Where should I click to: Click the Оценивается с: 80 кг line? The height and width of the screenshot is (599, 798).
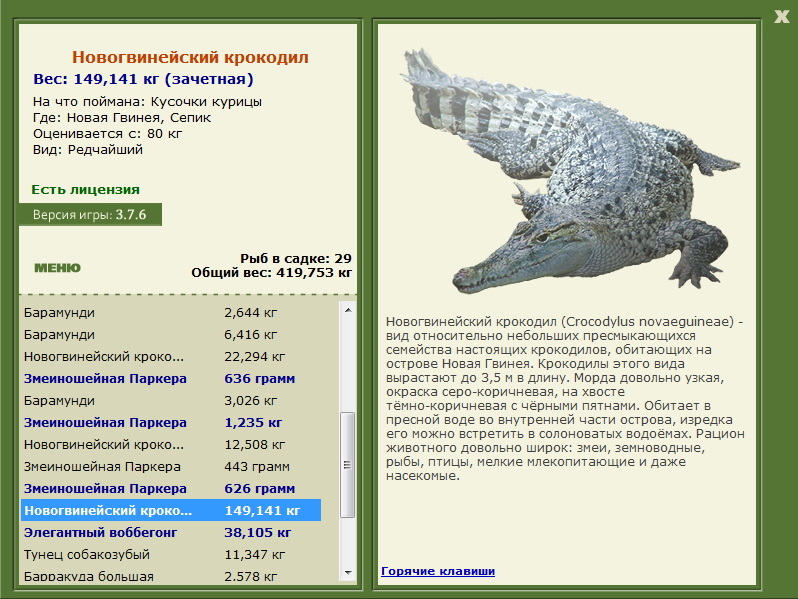pos(107,134)
